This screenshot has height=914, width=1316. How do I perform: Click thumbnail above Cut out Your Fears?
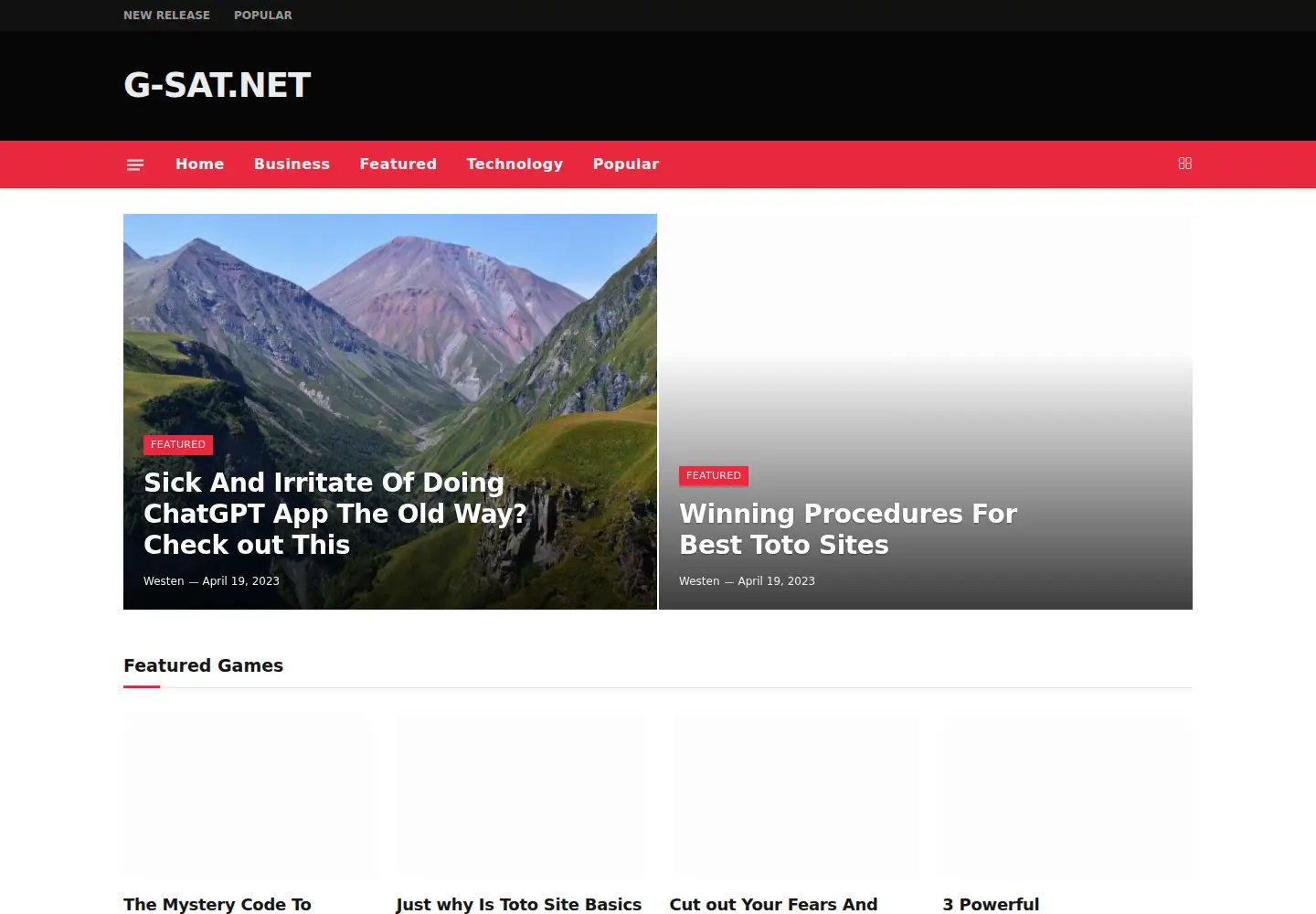794,796
